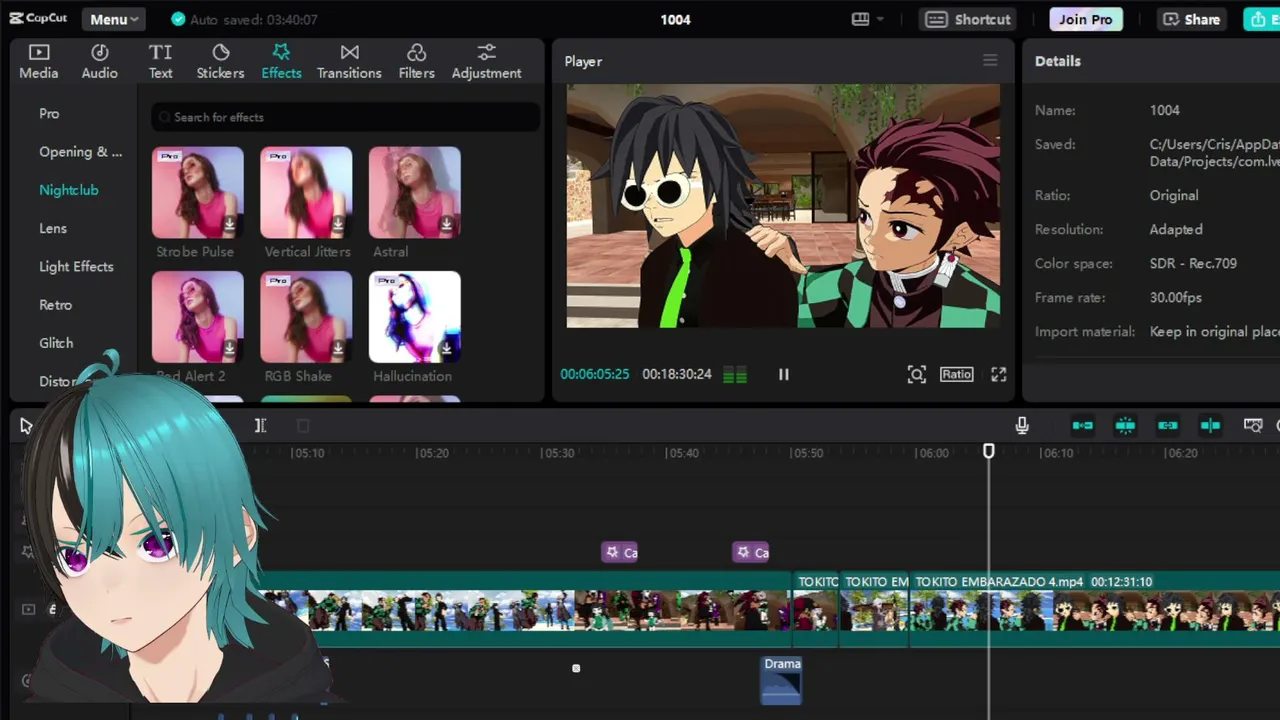Open the Adjustment tab
This screenshot has width=1280, height=720.
(486, 62)
